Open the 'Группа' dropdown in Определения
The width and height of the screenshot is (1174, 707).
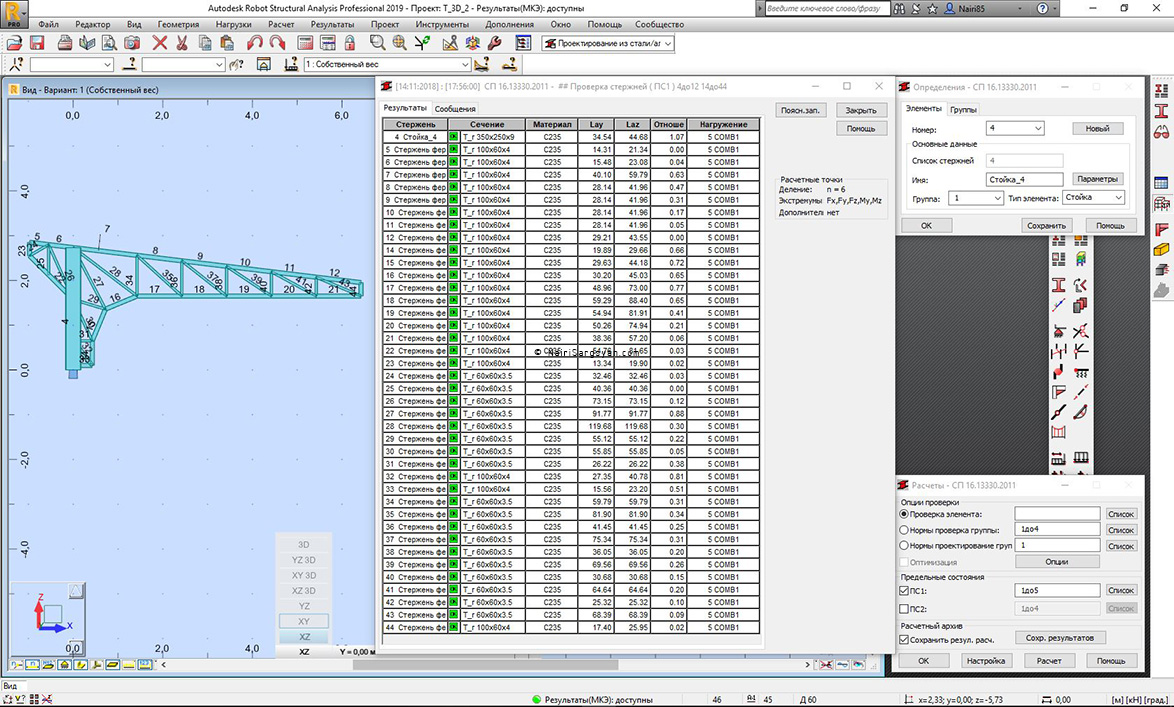point(997,198)
